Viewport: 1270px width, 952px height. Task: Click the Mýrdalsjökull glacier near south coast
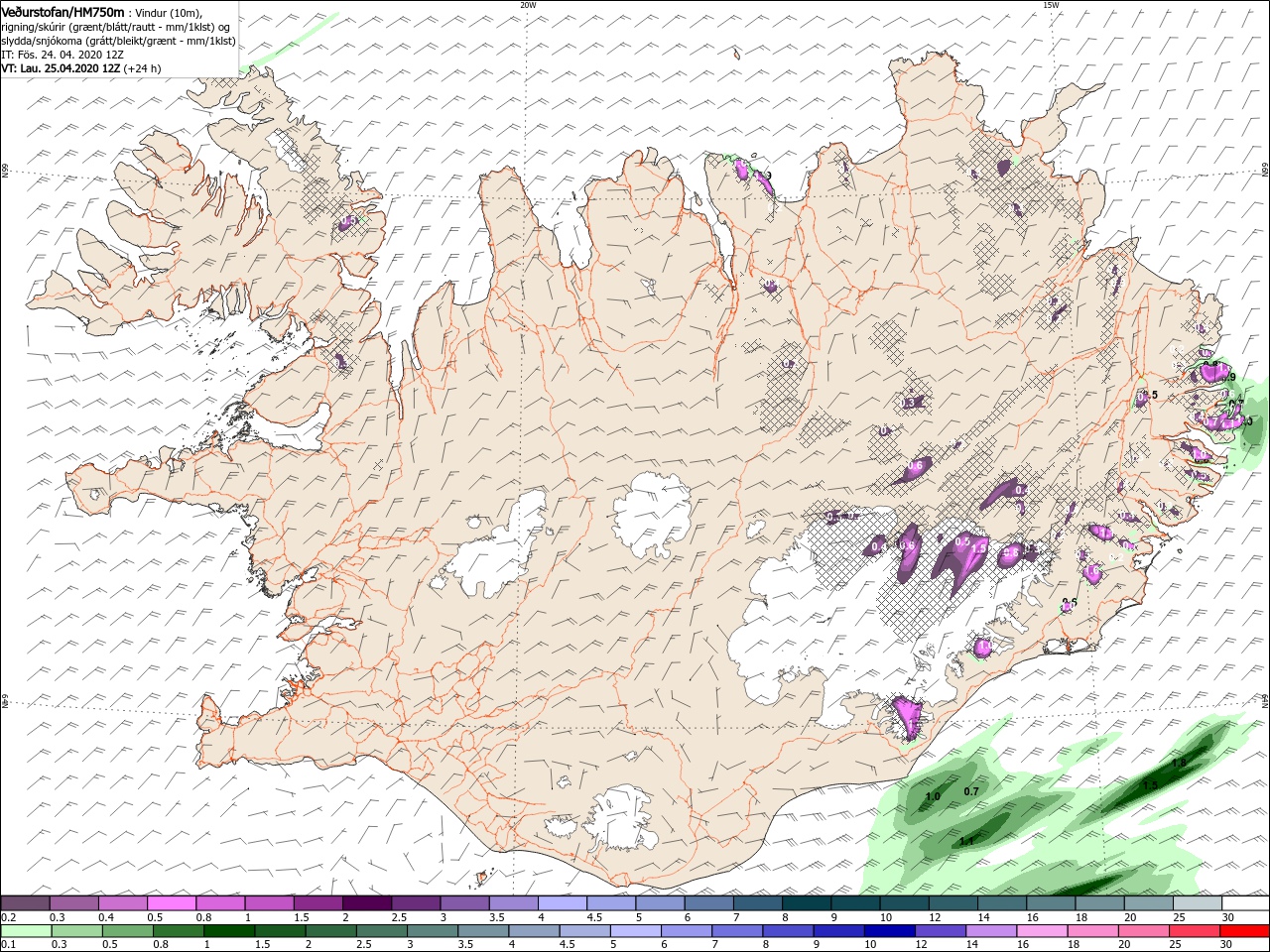[x=621, y=819]
